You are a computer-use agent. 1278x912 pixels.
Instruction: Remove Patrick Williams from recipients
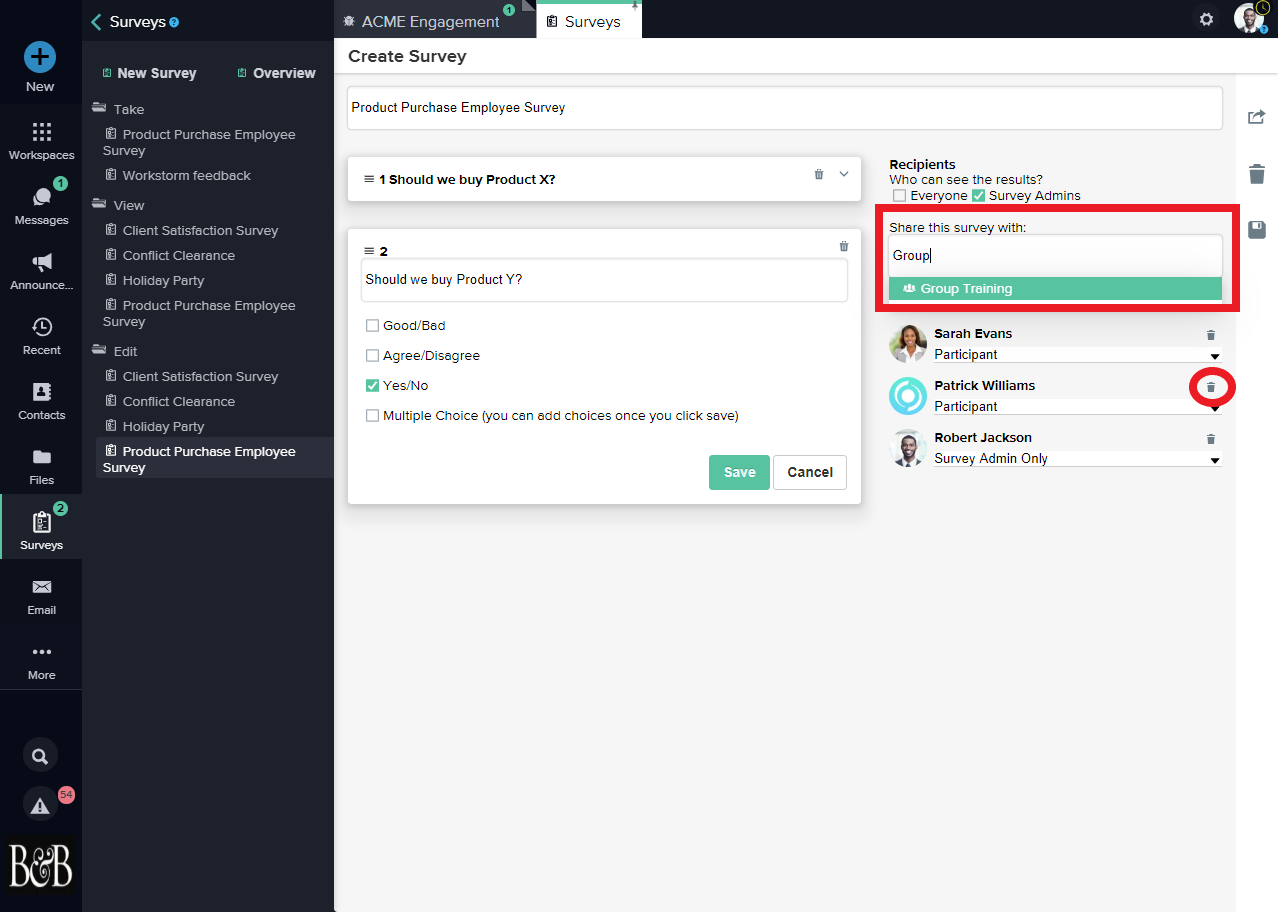(x=1211, y=387)
